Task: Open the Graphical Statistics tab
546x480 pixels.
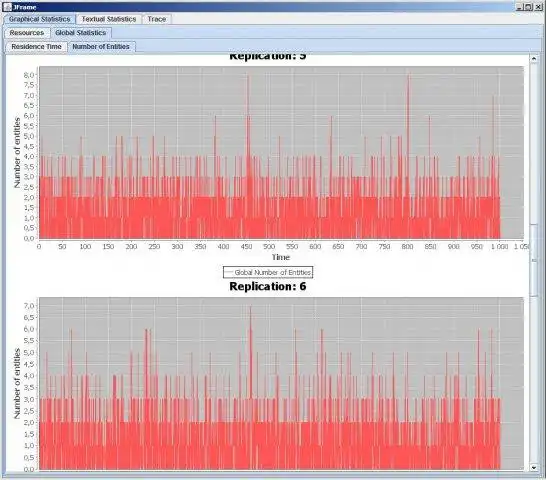Action: 39,19
